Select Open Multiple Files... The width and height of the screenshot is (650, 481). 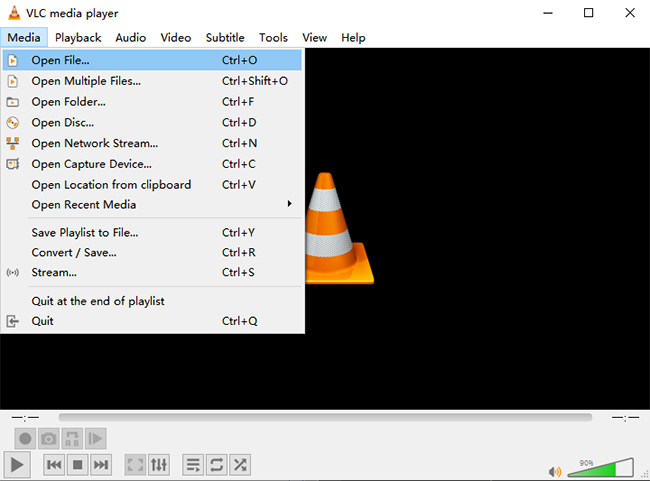152,81
